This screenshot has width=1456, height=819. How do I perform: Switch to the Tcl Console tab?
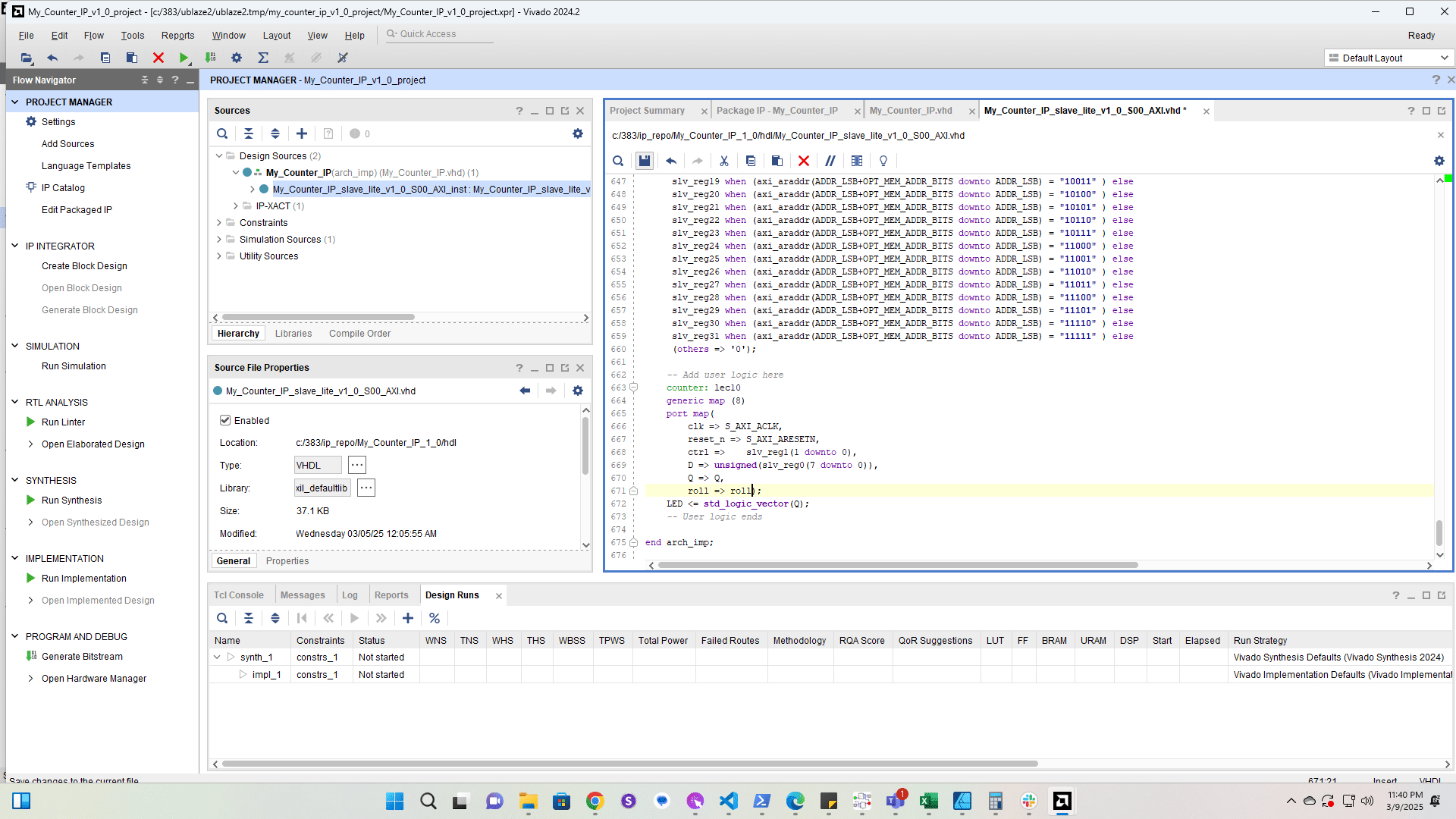coord(238,595)
